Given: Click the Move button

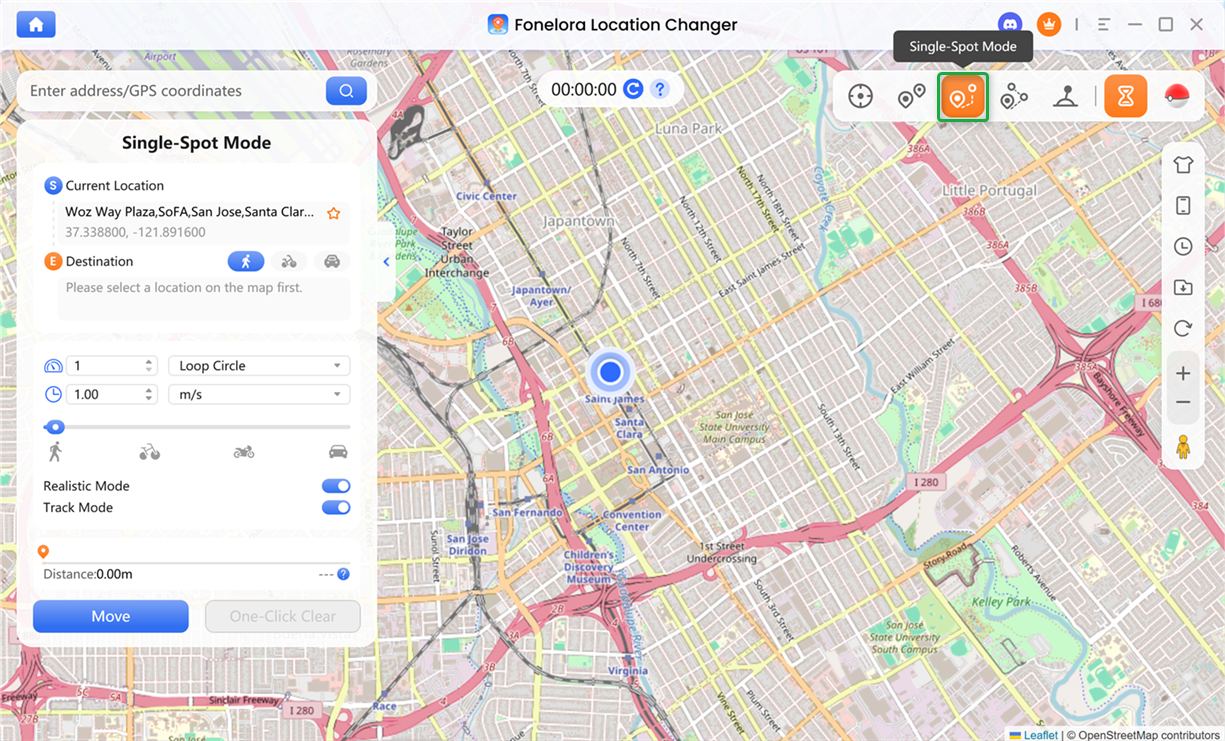Looking at the screenshot, I should click(x=111, y=617).
